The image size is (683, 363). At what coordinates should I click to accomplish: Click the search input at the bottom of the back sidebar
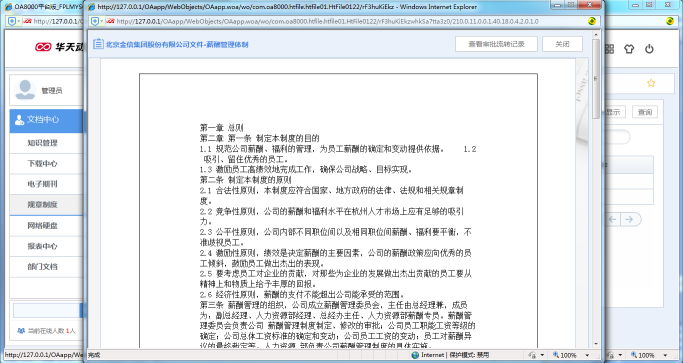(x=46, y=310)
